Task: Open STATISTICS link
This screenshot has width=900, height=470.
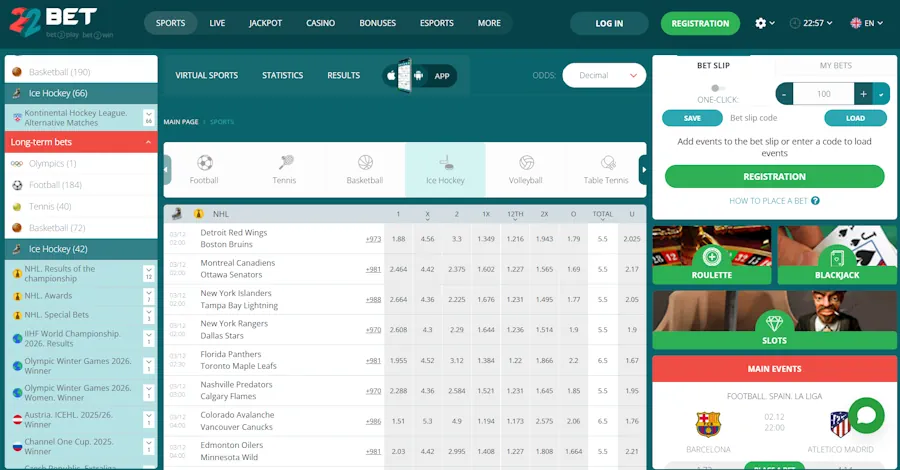Action: (x=282, y=76)
